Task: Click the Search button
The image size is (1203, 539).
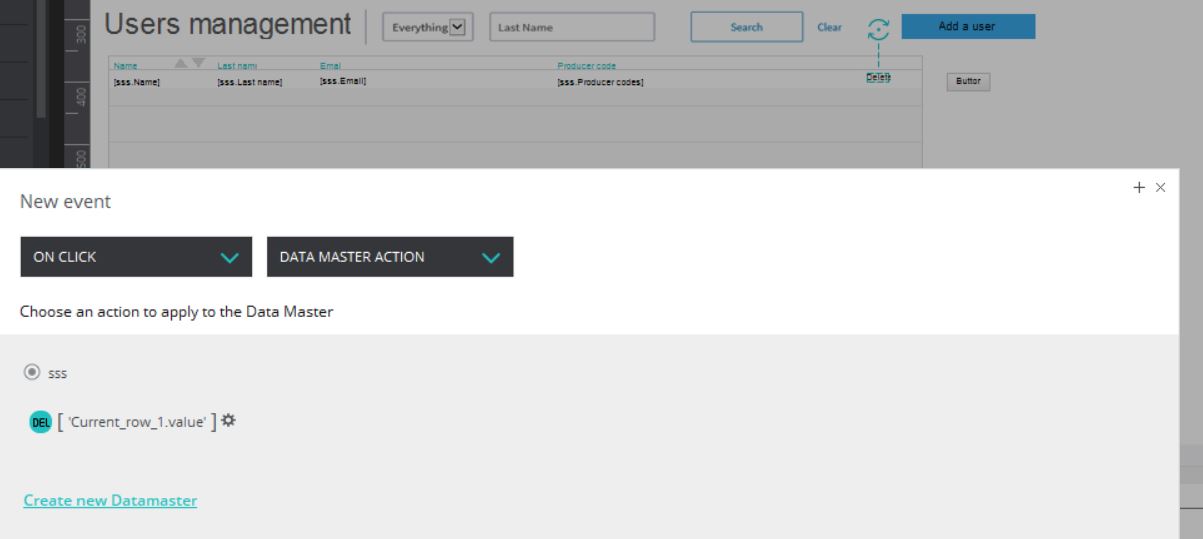Action: click(x=746, y=27)
